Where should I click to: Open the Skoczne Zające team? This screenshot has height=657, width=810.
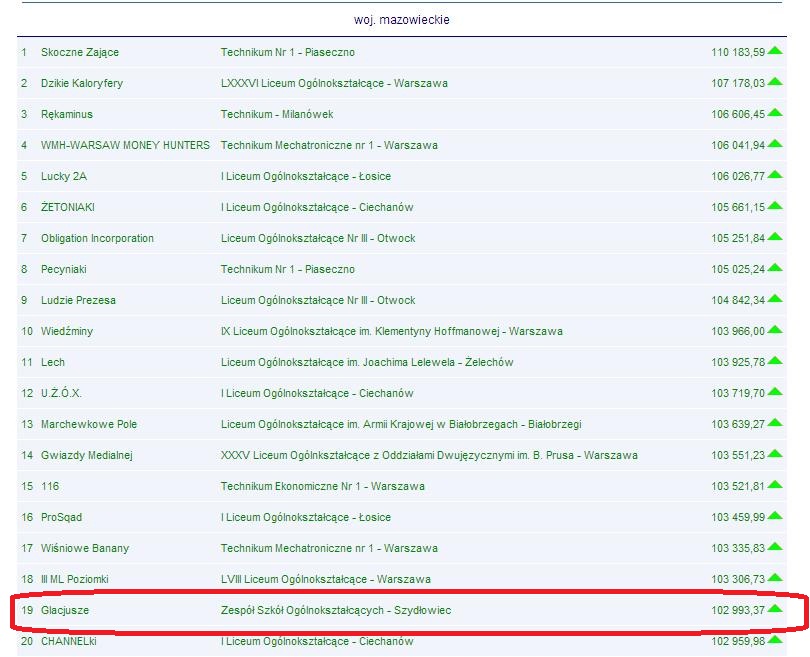80,52
